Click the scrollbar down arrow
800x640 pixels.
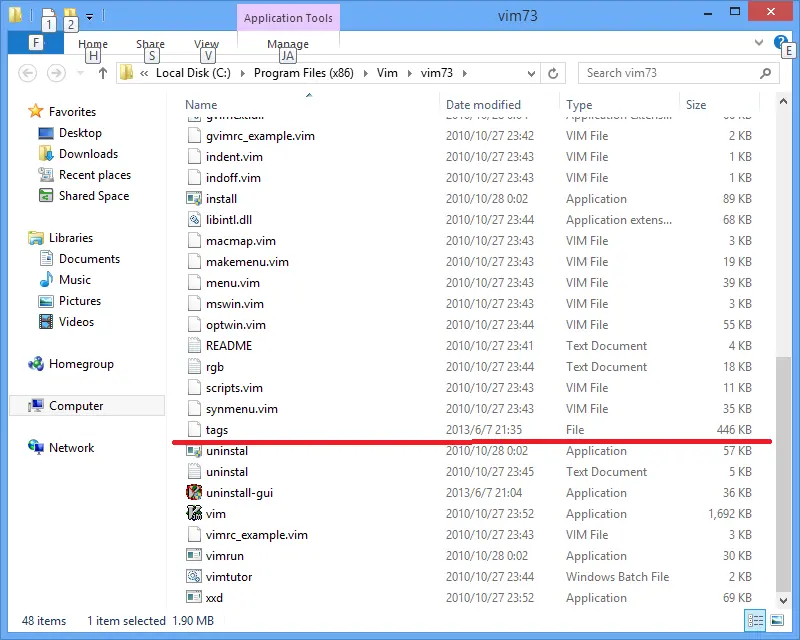[x=783, y=600]
